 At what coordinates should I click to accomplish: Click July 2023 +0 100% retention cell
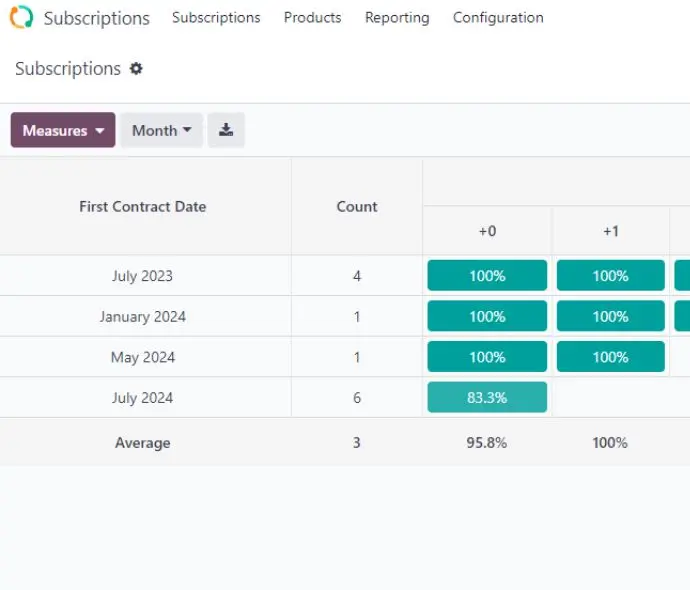pyautogui.click(x=487, y=275)
